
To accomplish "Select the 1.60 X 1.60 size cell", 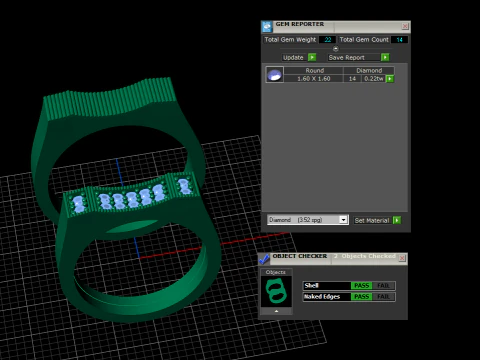I will (314, 79).
